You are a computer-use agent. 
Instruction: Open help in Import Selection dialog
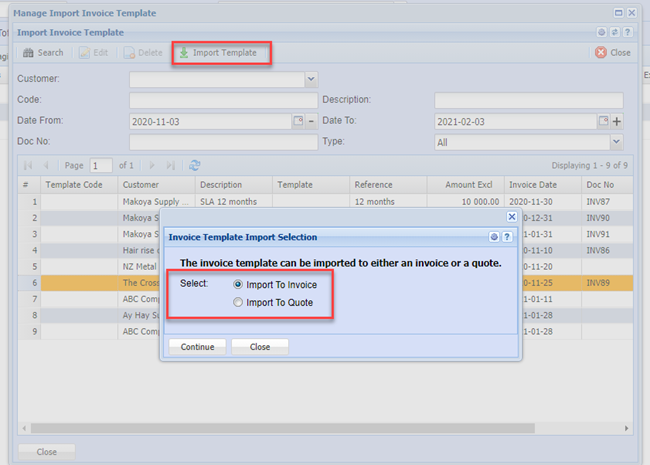point(507,237)
